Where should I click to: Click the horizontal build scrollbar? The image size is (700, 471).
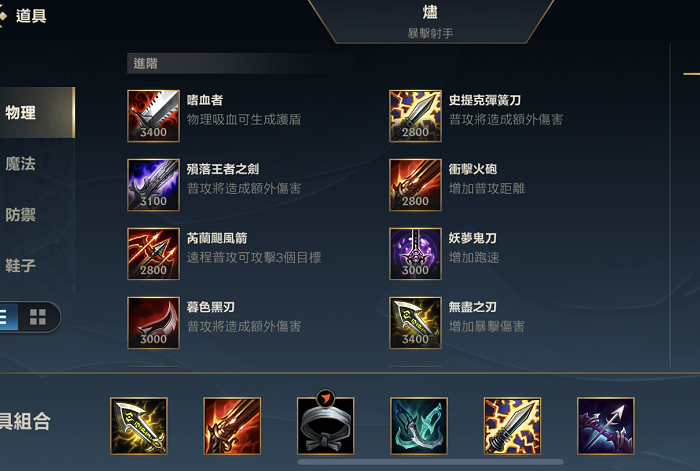[430, 462]
